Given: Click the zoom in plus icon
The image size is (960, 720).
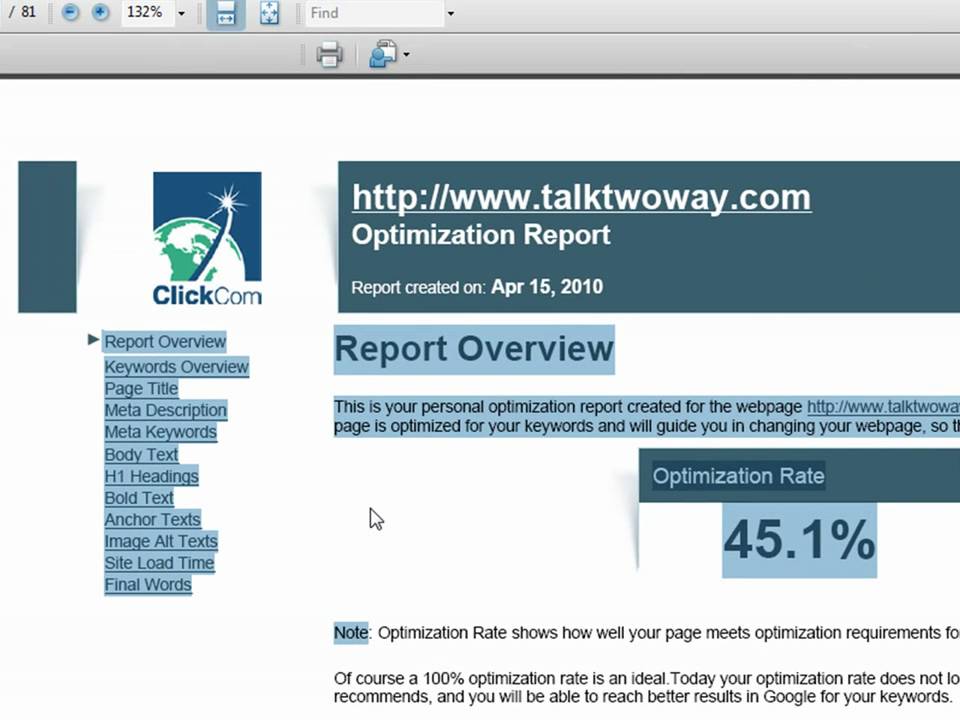Looking at the screenshot, I should 100,12.
